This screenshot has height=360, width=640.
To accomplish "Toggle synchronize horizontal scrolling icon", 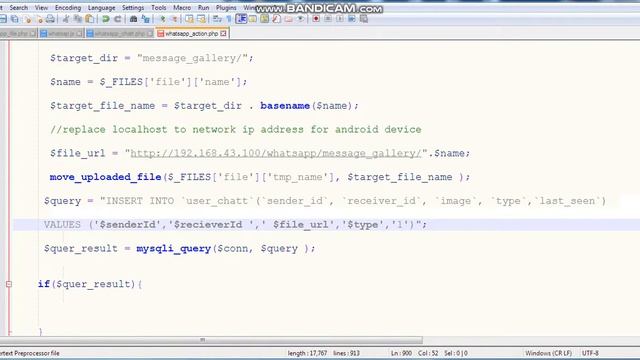I will [x=201, y=19].
